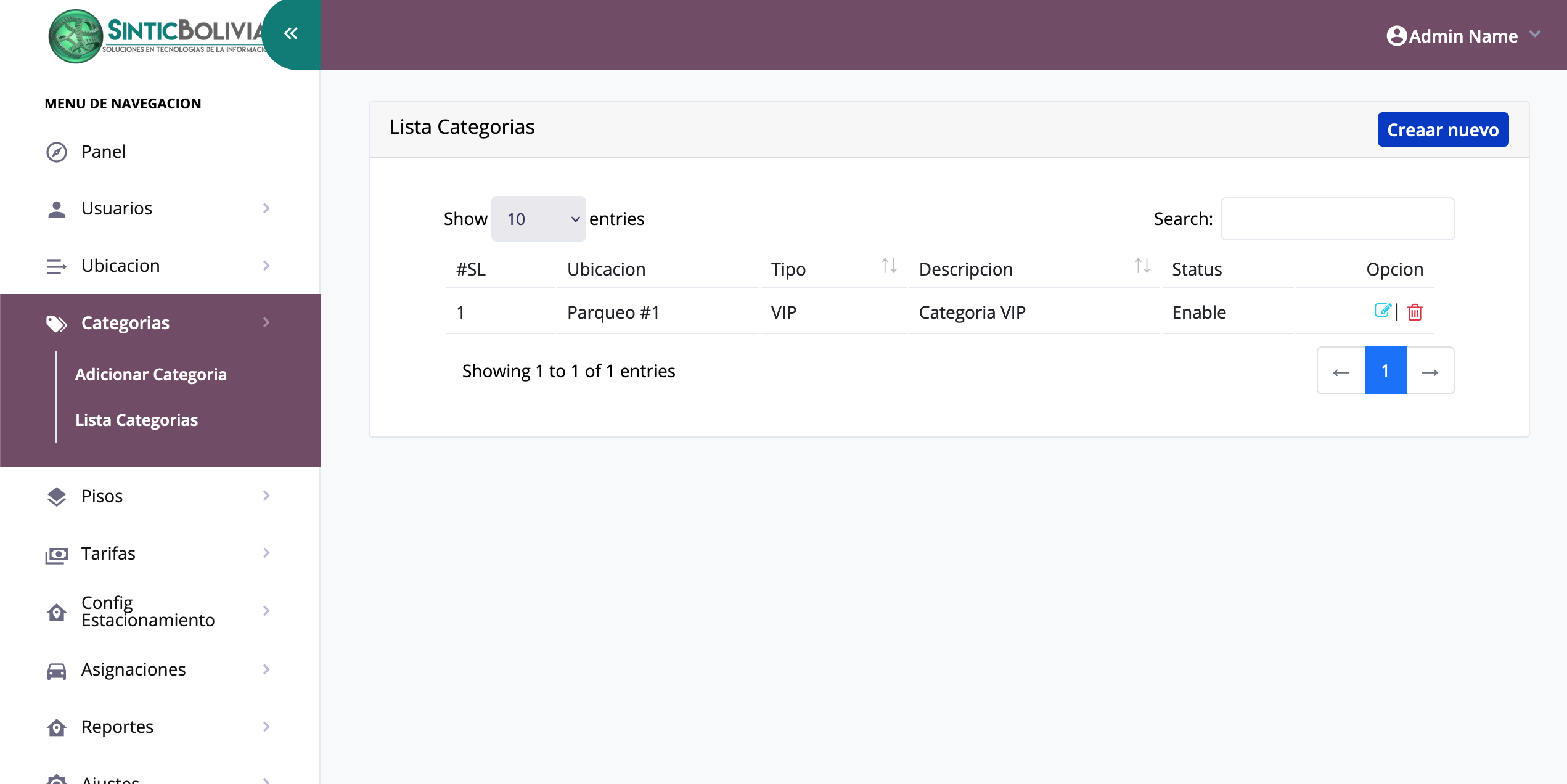This screenshot has height=784, width=1567.
Task: Click into the Search input field
Action: (1337, 219)
